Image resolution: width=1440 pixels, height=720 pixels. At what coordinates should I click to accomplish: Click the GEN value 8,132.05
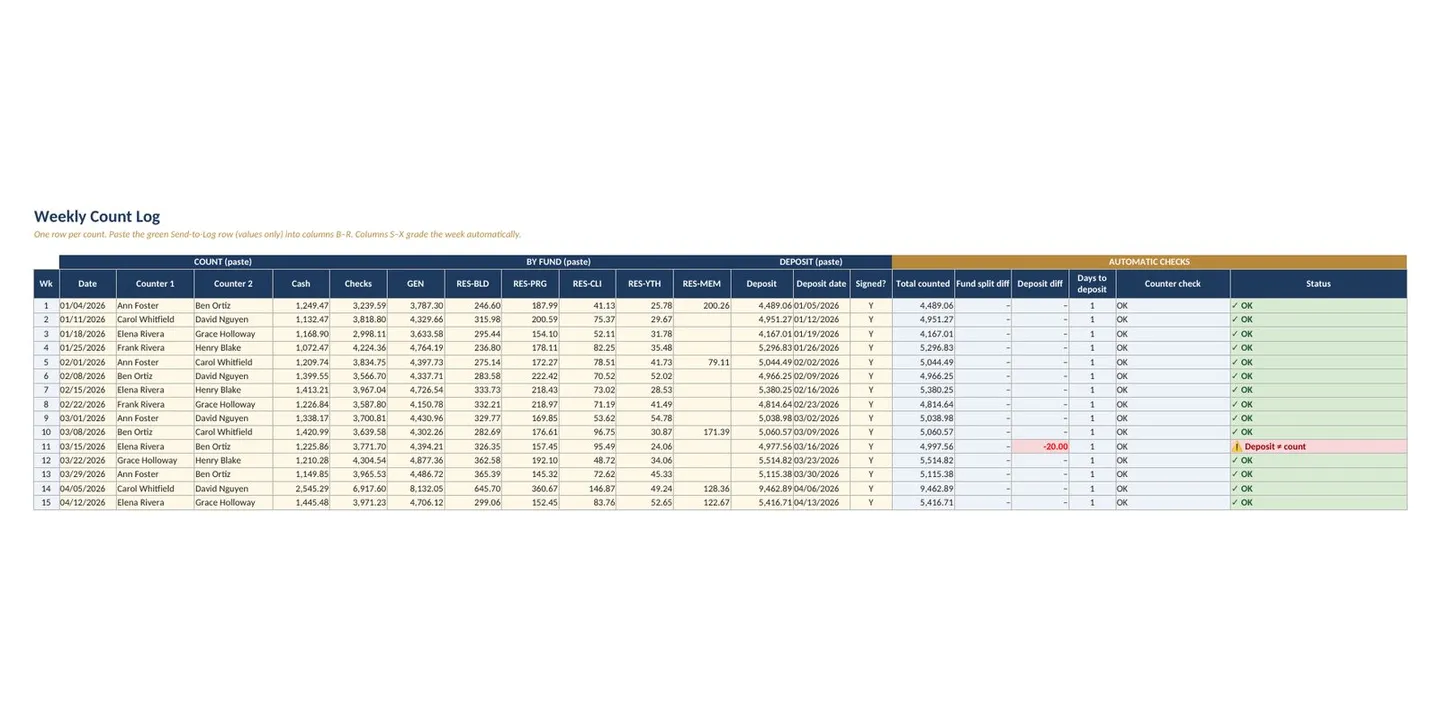point(416,489)
